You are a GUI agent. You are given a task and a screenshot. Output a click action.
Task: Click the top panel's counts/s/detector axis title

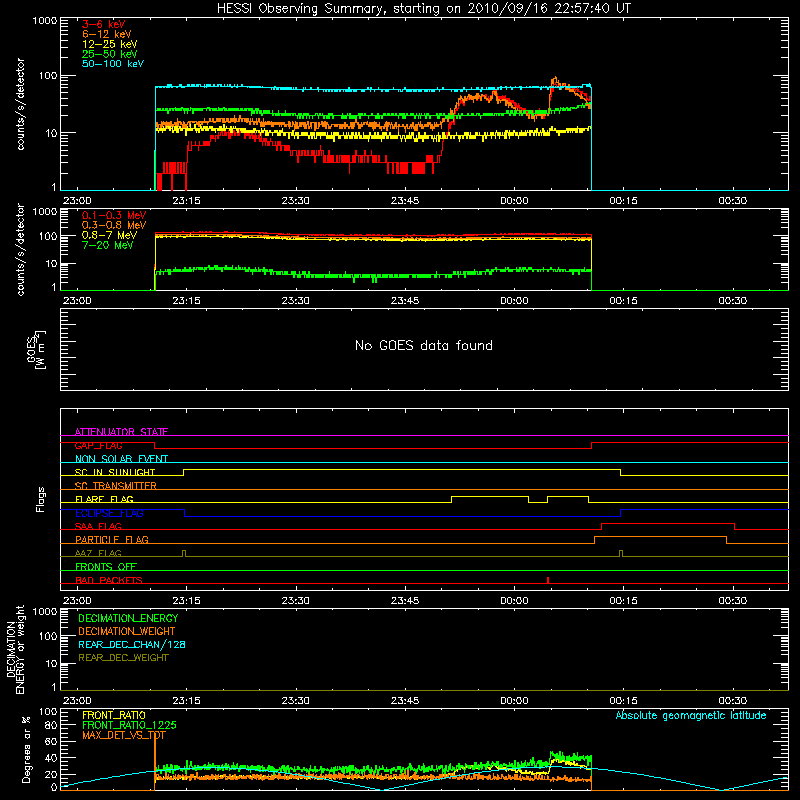coord(20,104)
